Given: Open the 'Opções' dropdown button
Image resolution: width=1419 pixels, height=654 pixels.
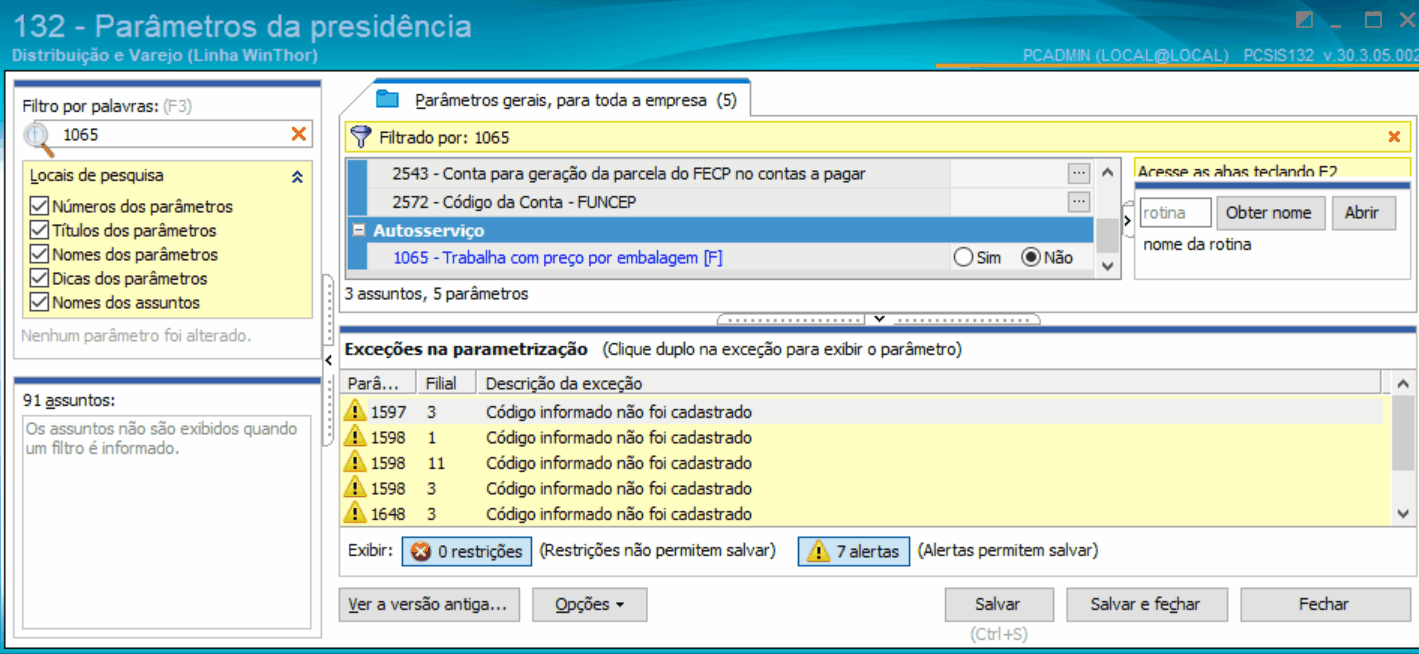Looking at the screenshot, I should (x=589, y=604).
